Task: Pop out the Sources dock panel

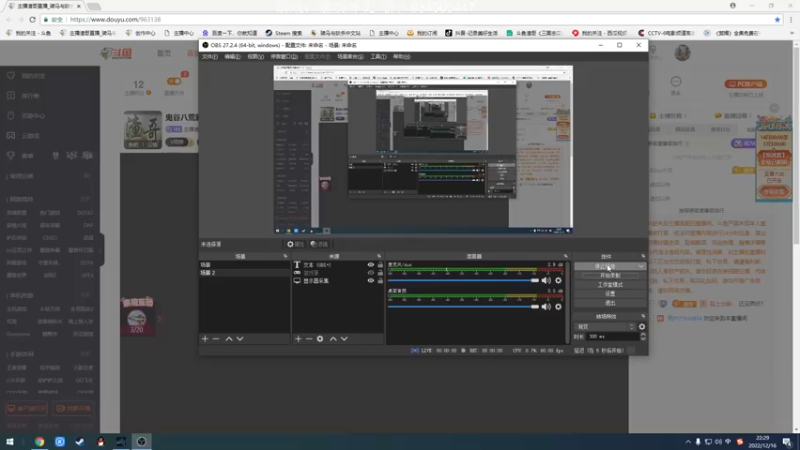Action: click(x=379, y=256)
